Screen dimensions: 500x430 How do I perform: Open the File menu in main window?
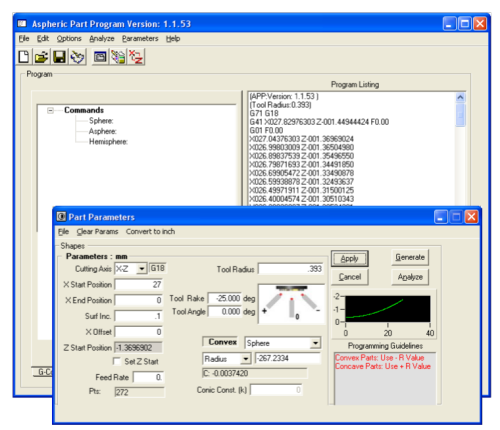click(24, 39)
